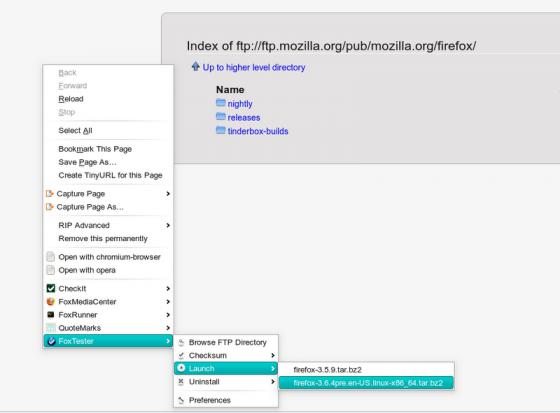
Task: Choose Select All in context menu
Action: coord(108,130)
